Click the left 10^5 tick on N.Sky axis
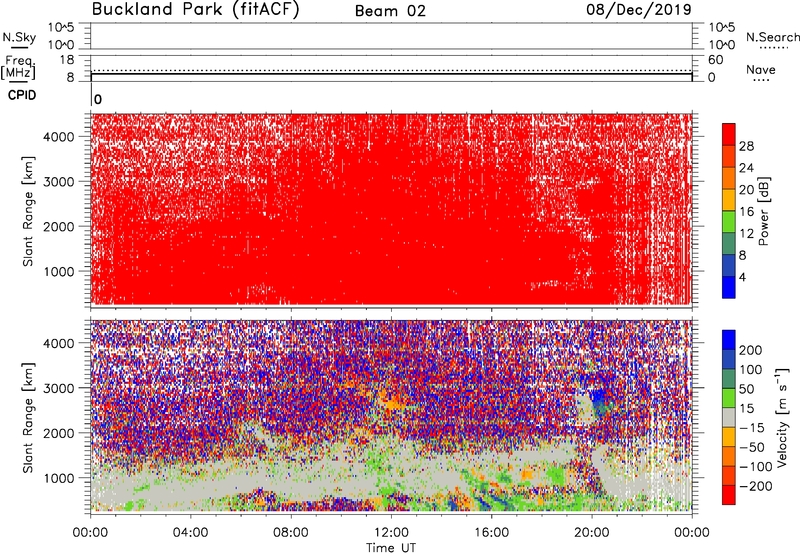Image resolution: width=800 pixels, height=554 pixels. 61,27
